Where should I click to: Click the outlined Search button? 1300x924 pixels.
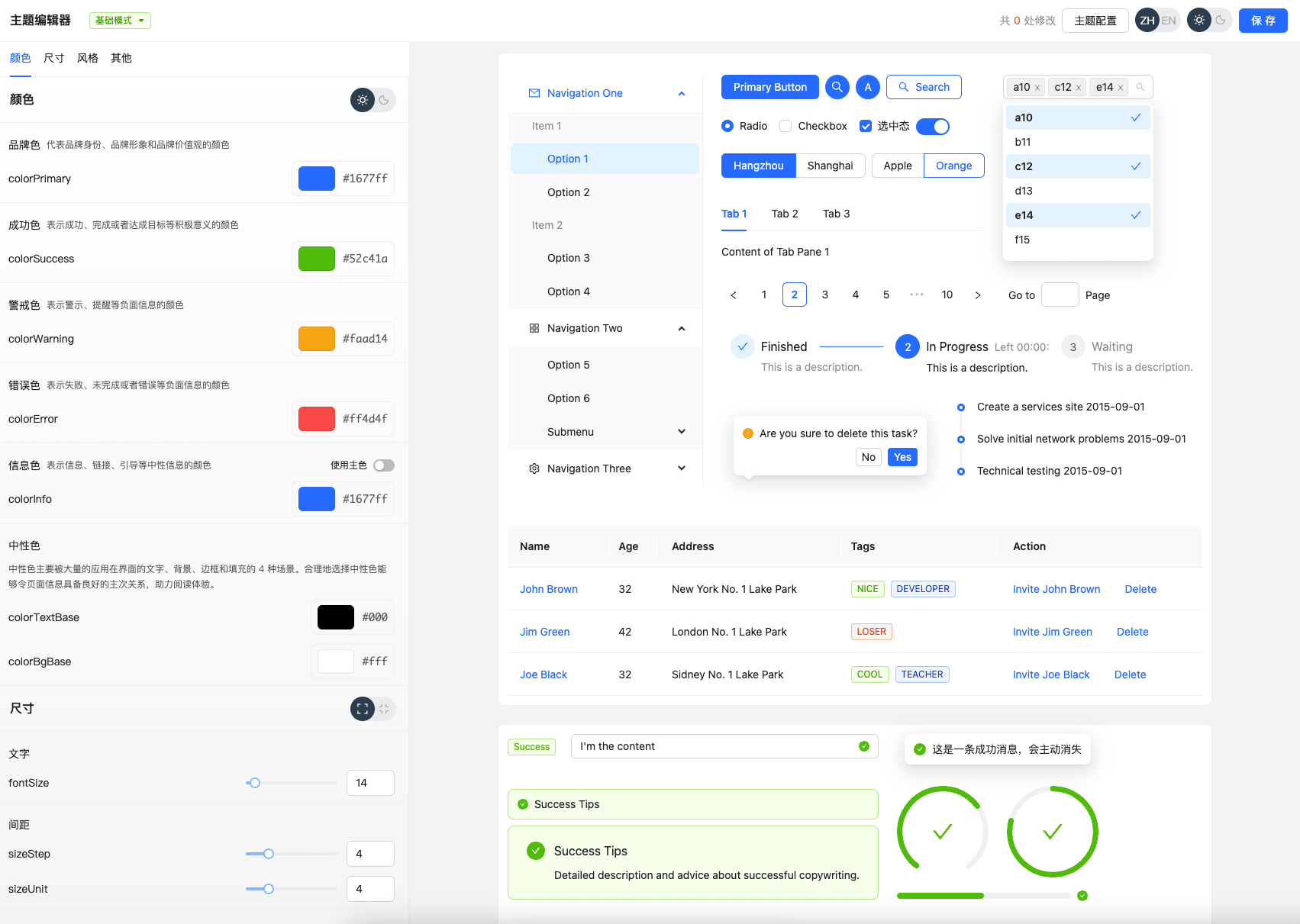(924, 87)
